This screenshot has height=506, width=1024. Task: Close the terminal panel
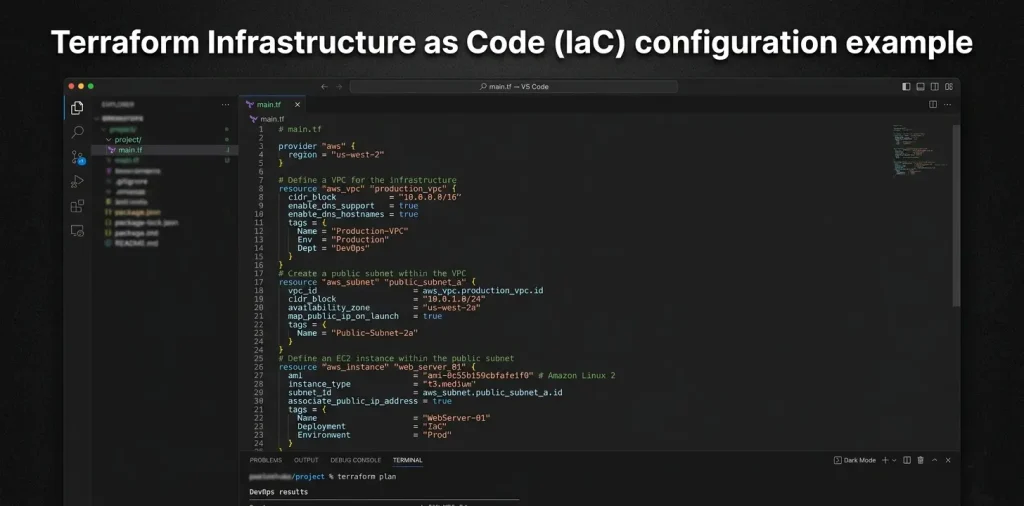(948, 460)
